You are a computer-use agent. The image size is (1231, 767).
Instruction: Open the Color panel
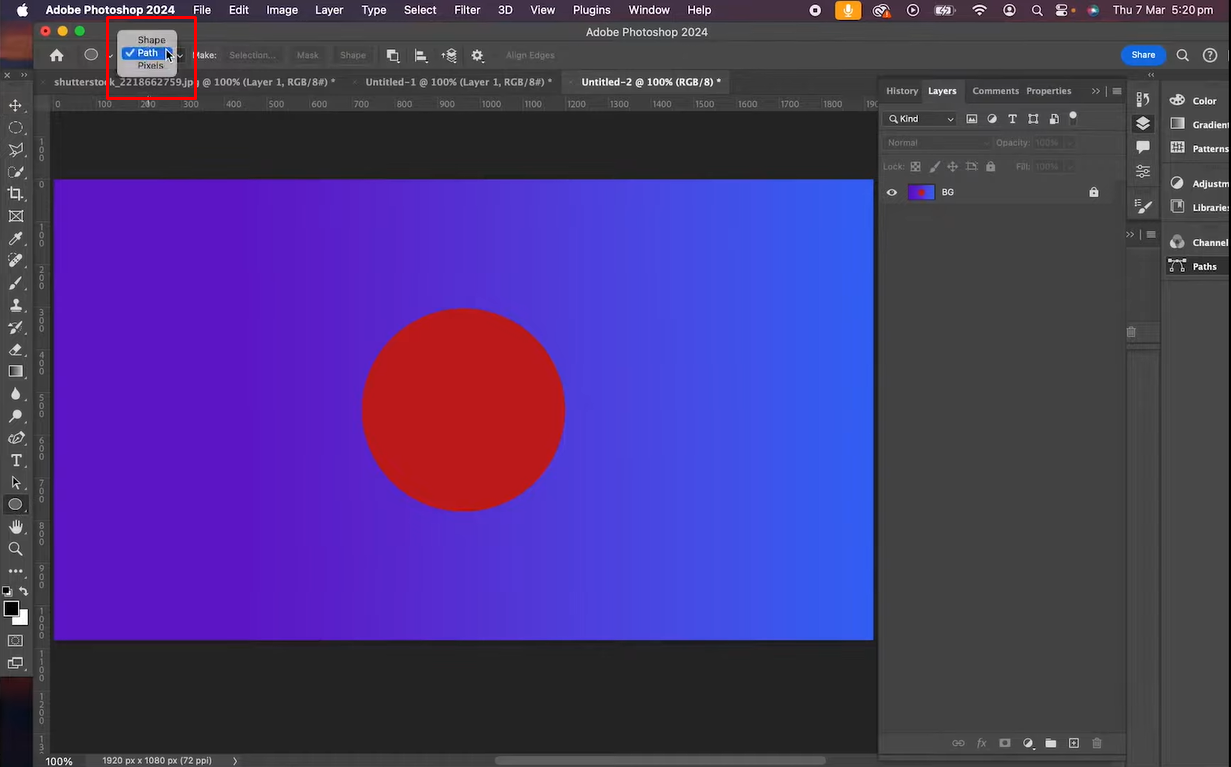coord(1196,100)
